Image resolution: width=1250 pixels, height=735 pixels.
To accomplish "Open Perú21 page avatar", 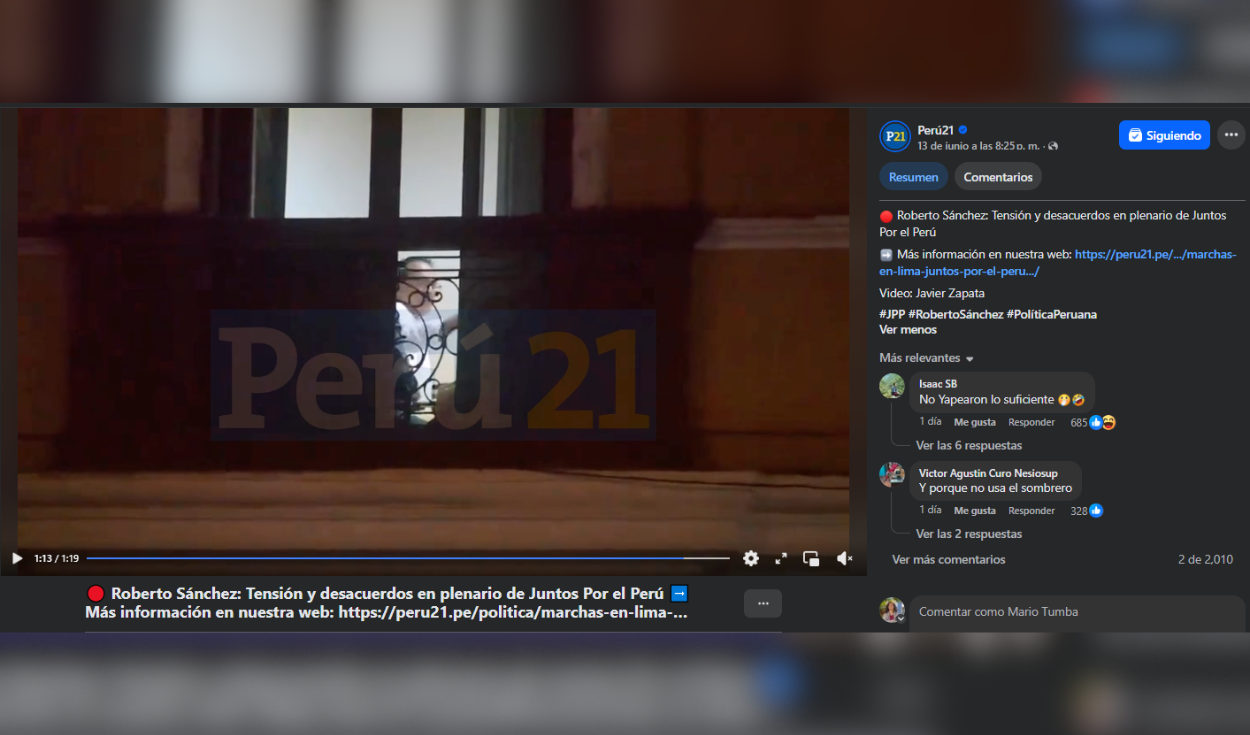I will [x=895, y=136].
